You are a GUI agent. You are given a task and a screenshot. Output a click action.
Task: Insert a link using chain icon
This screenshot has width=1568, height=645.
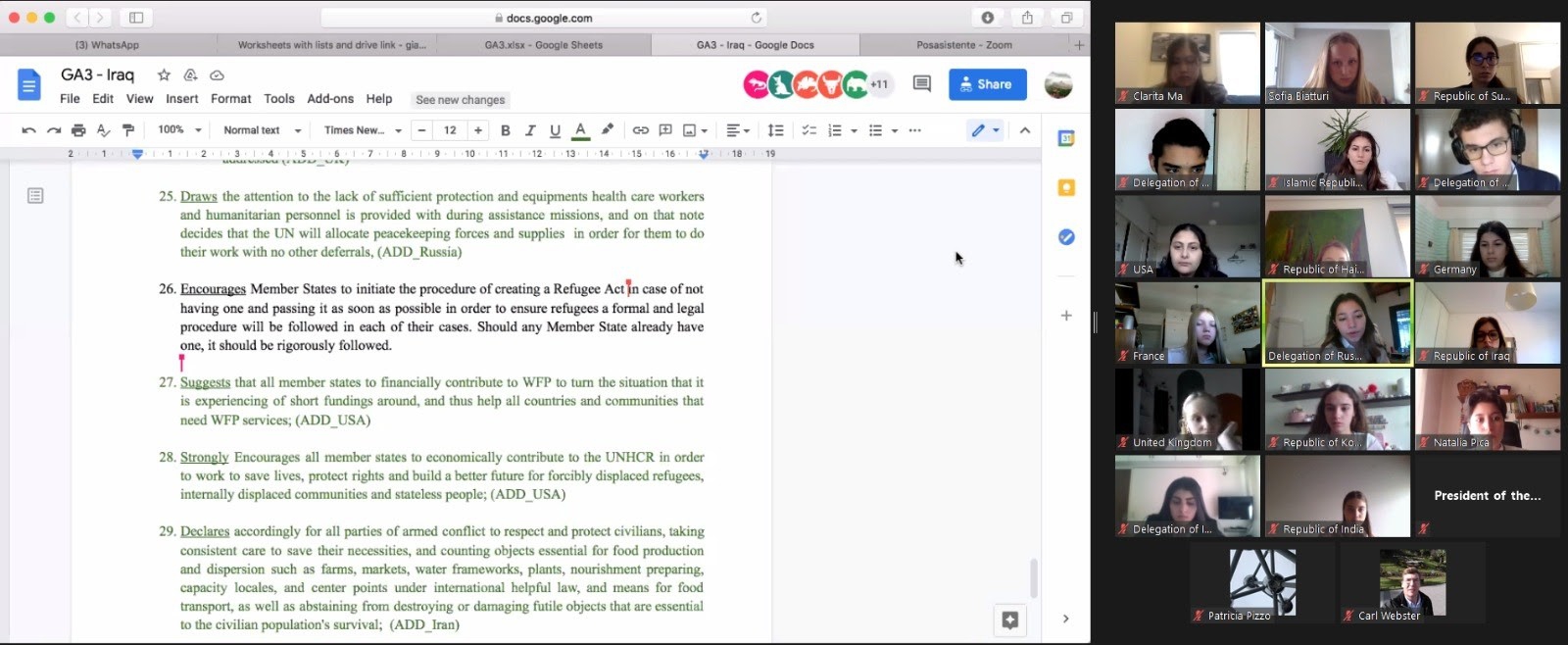[640, 130]
